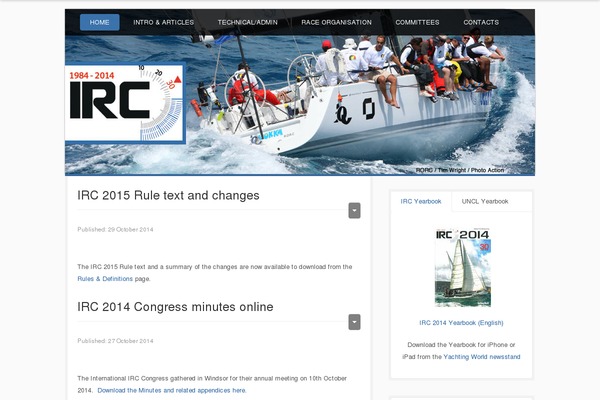Viewport: 600px width, 400px height.
Task: Click the IRC 1984-2014 logo
Action: (x=125, y=103)
